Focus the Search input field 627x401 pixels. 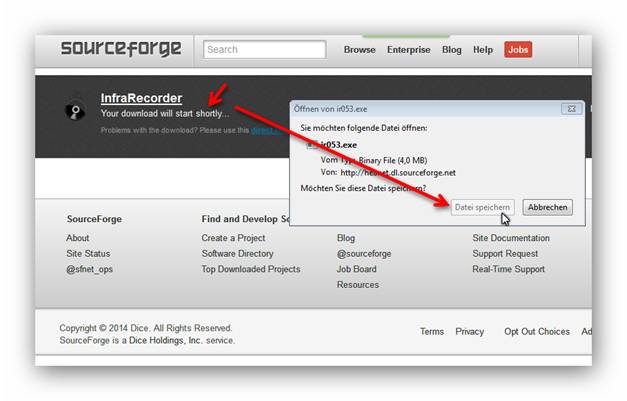tap(264, 50)
